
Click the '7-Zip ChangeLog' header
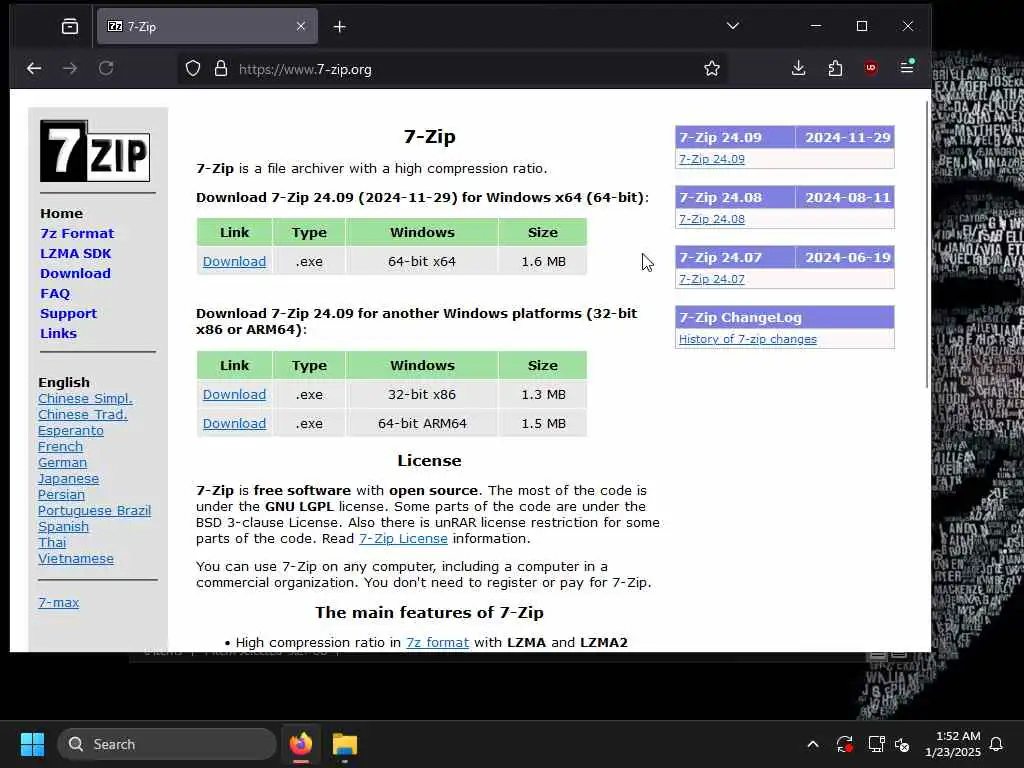785,317
